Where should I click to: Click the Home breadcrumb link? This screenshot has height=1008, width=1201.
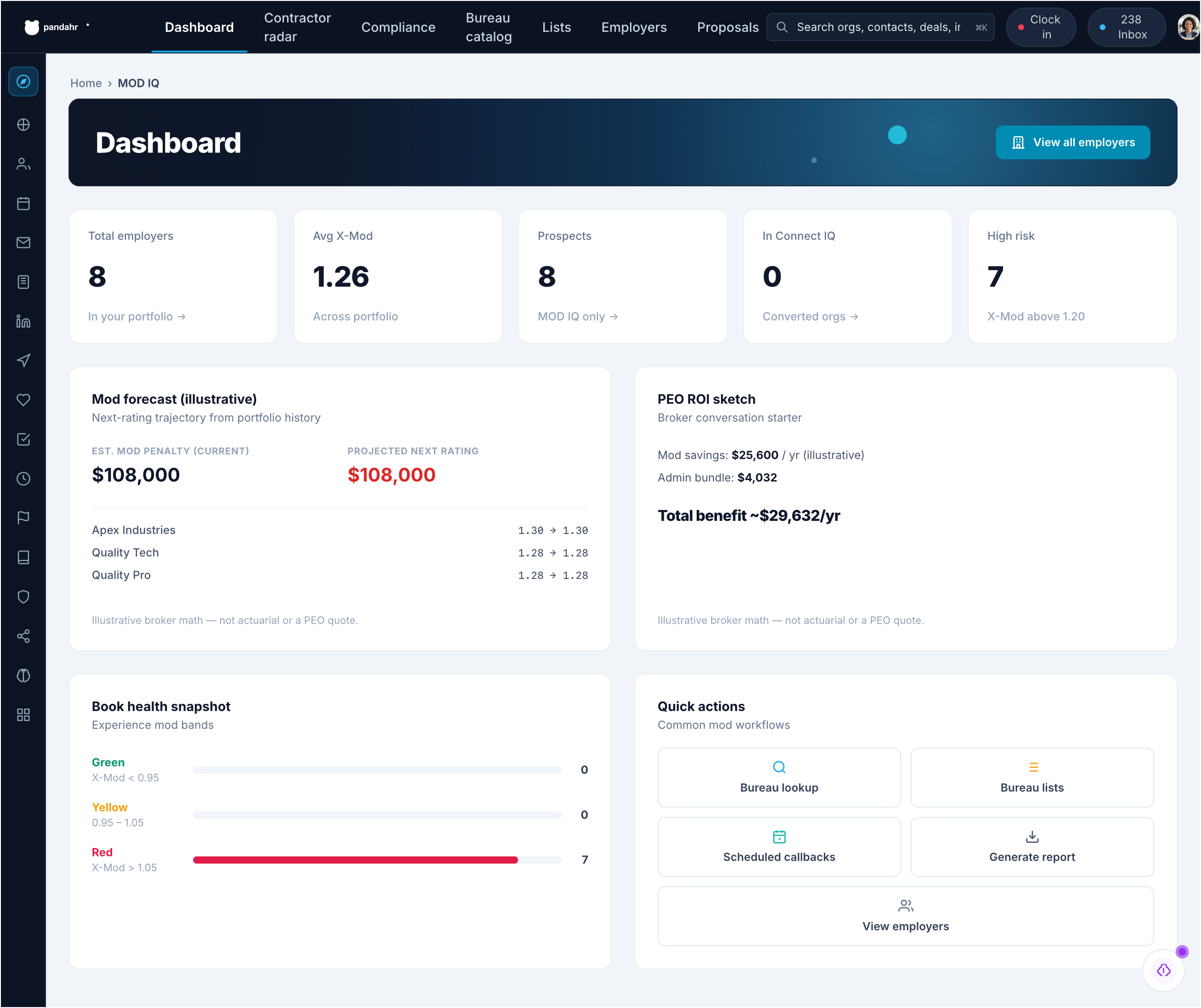click(x=86, y=83)
